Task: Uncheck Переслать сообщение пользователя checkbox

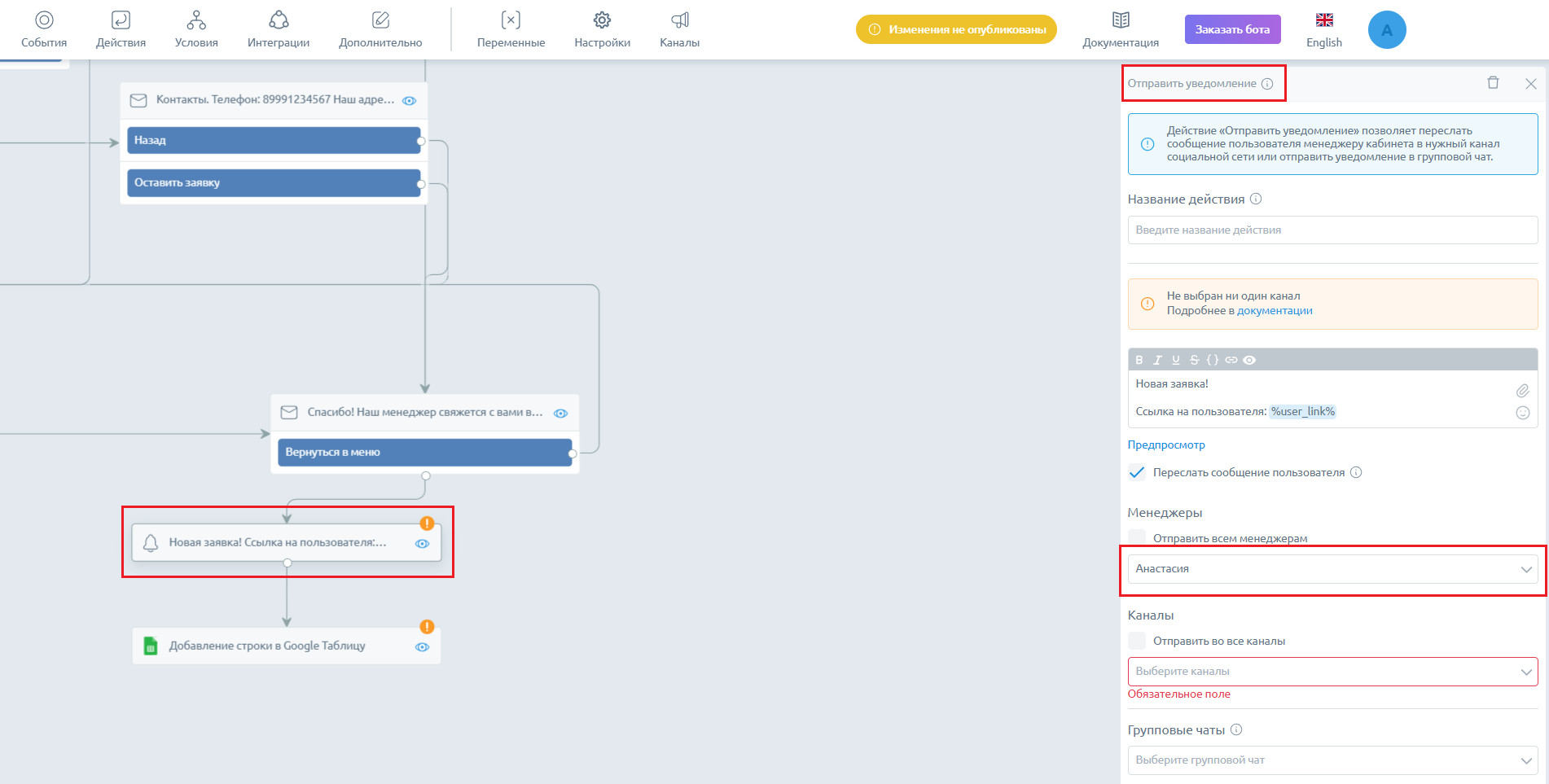Action: click(x=1137, y=472)
